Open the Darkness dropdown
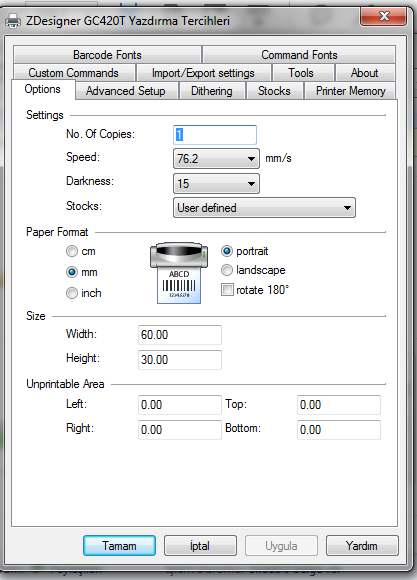 [x=216, y=183]
